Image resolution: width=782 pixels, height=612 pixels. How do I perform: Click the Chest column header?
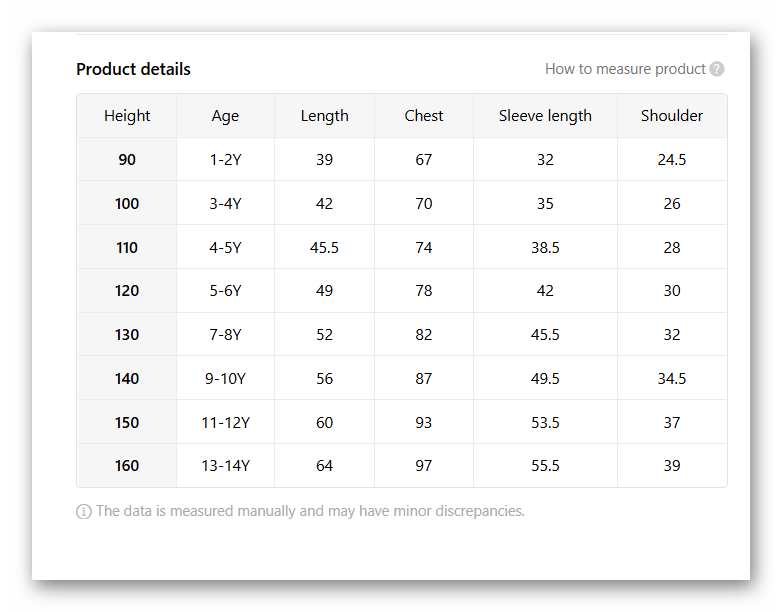click(x=424, y=116)
